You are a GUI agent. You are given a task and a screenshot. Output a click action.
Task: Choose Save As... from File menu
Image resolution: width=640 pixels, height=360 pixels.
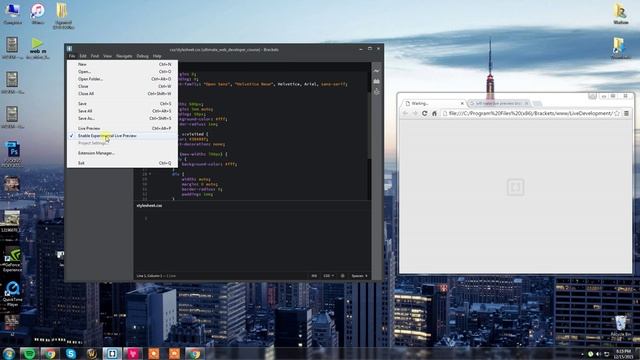click(122, 118)
